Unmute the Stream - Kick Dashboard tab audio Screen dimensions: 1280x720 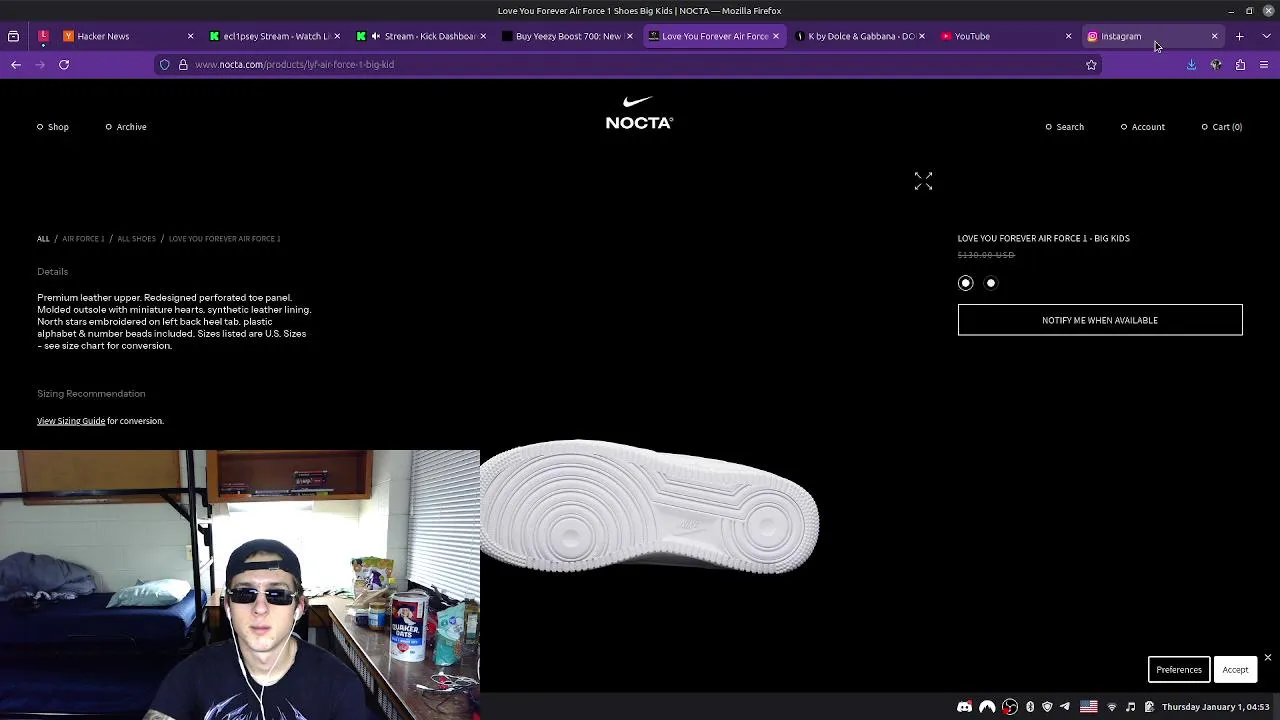pyautogui.click(x=376, y=36)
